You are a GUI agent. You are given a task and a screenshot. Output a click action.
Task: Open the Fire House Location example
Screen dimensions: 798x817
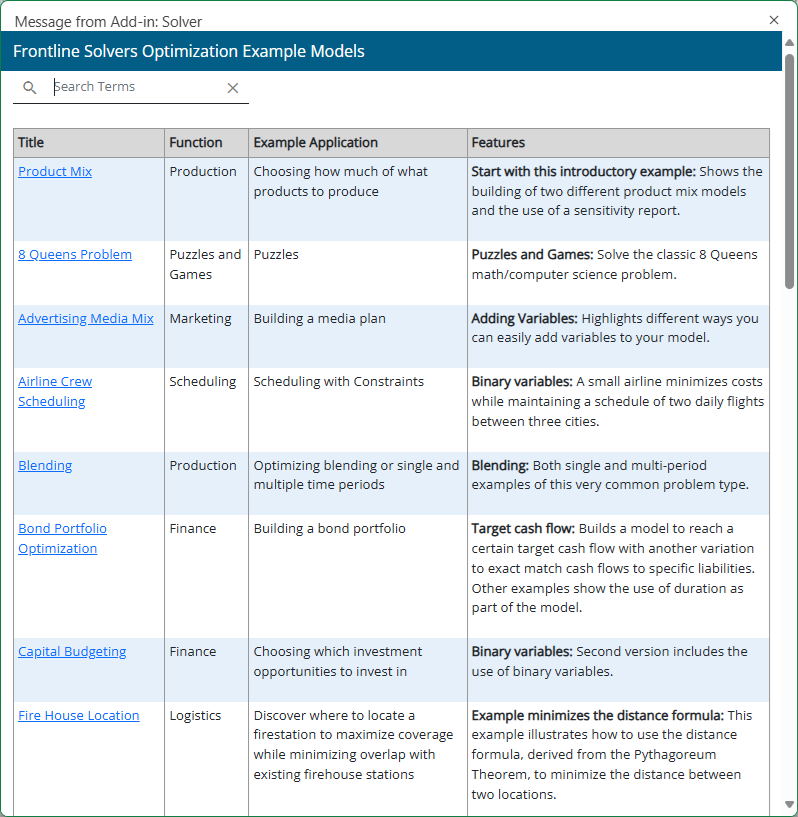pyautogui.click(x=78, y=716)
